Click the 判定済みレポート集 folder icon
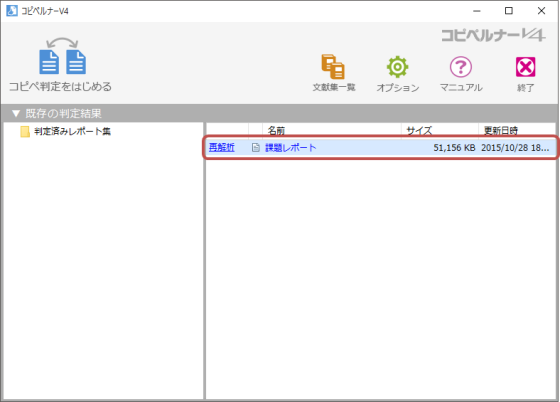The image size is (560, 402). (x=25, y=131)
